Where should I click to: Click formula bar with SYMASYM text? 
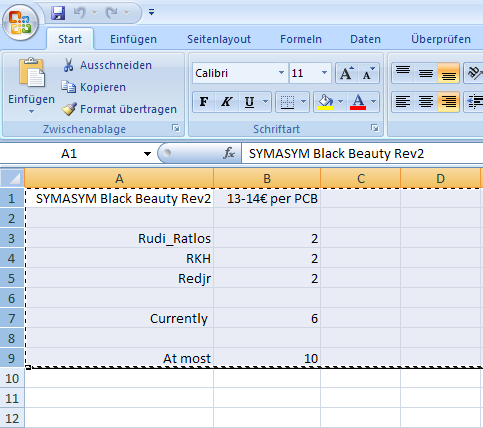pos(362,154)
